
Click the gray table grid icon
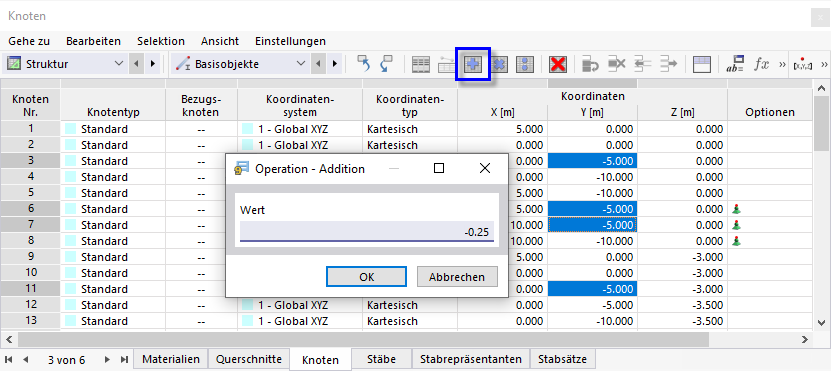click(x=421, y=65)
